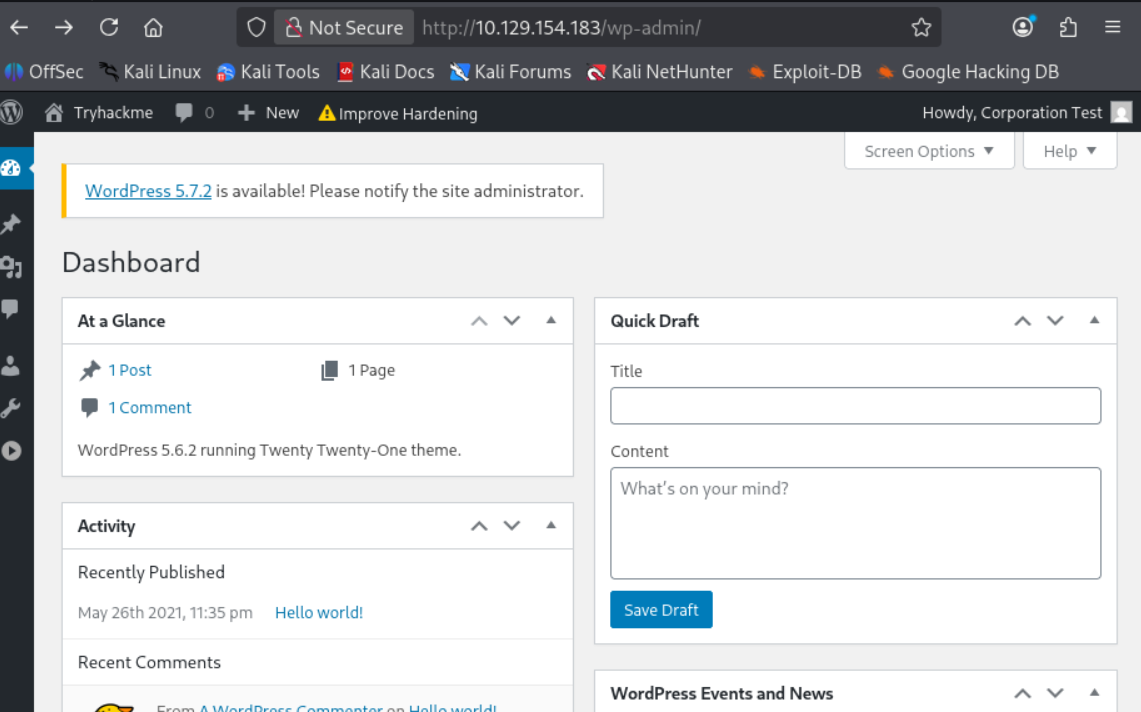Collapse WordPress Events and News panel

click(1094, 692)
